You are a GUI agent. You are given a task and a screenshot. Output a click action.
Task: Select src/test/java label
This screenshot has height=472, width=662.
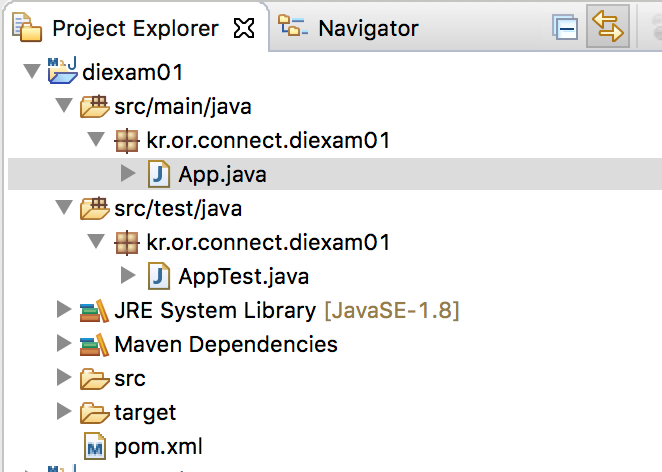point(178,209)
